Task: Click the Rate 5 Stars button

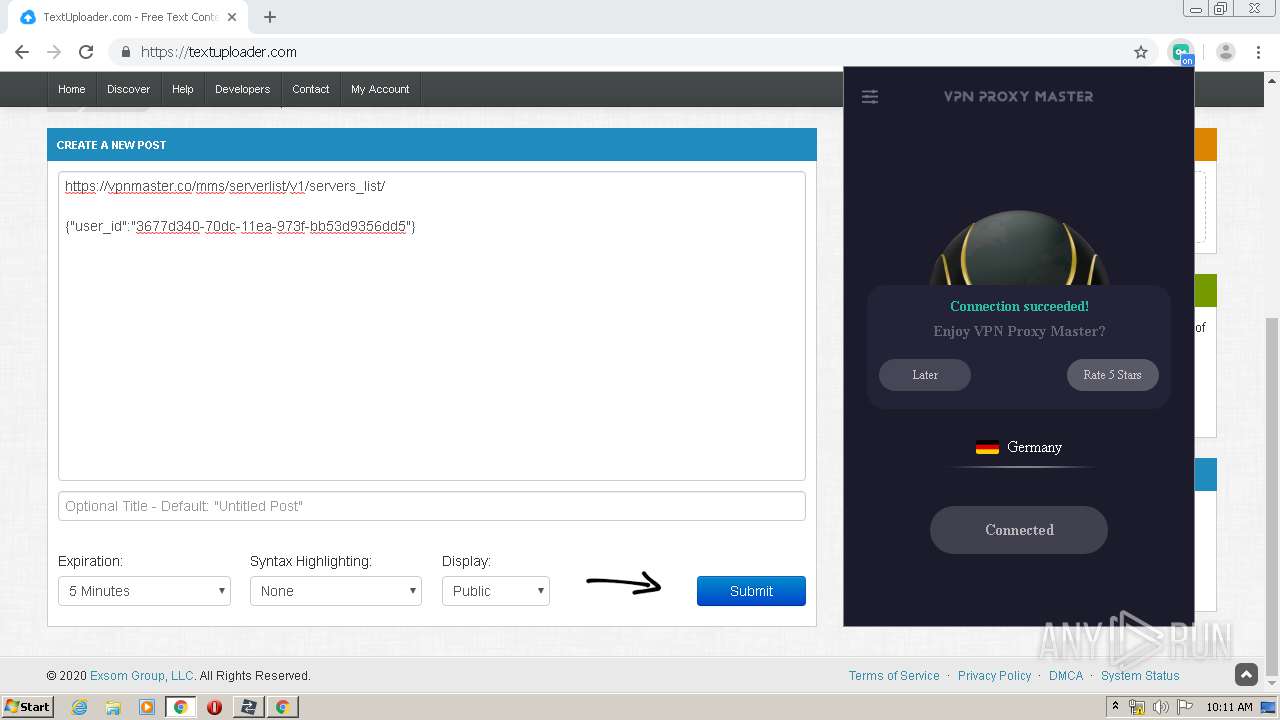Action: [1112, 375]
